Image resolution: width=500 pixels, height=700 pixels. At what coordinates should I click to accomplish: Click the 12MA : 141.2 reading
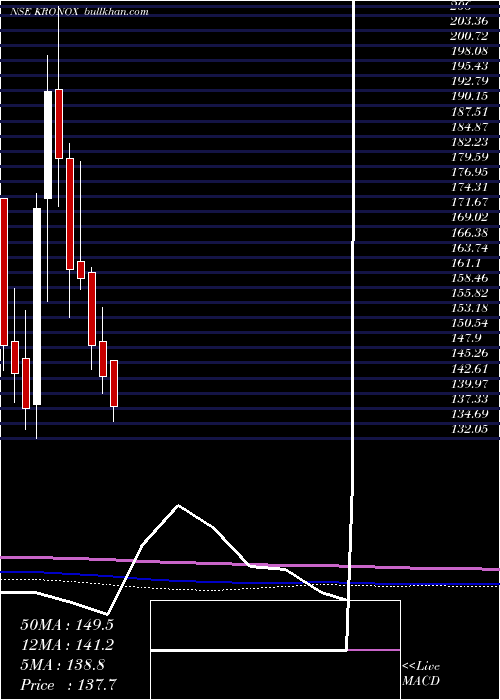(67, 645)
